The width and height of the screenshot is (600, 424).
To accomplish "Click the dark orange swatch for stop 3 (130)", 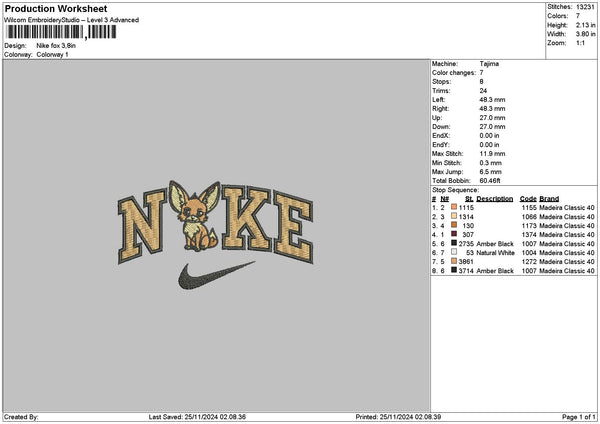I will (x=454, y=225).
